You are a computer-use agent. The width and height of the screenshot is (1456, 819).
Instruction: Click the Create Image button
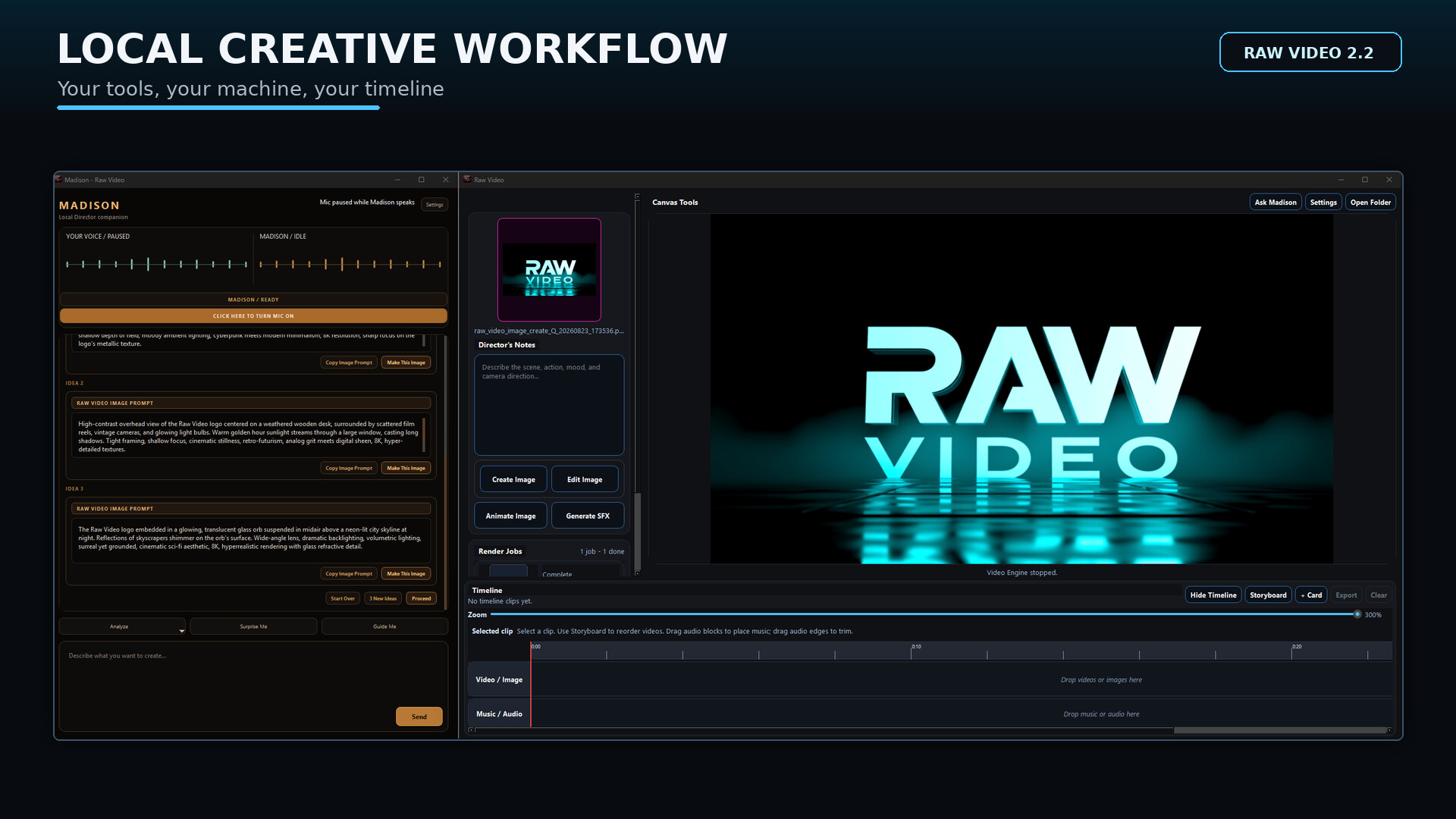[513, 479]
